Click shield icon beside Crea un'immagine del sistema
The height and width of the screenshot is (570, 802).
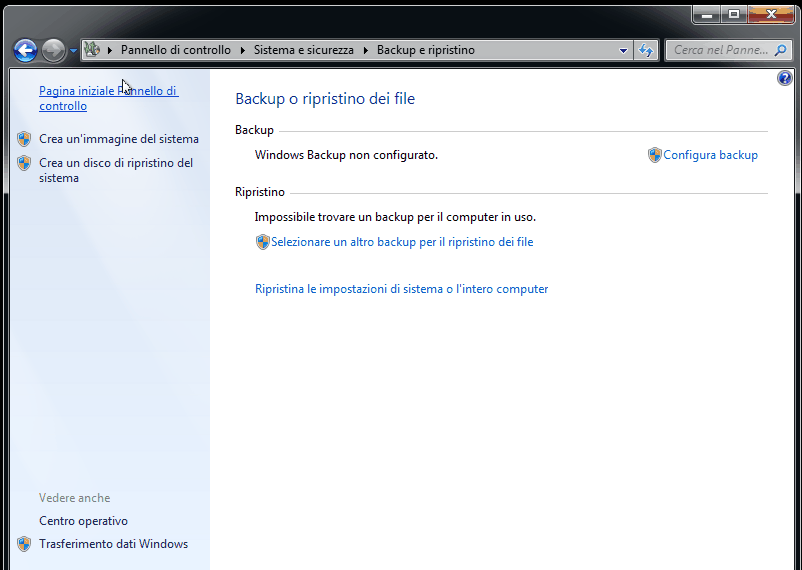pos(24,139)
